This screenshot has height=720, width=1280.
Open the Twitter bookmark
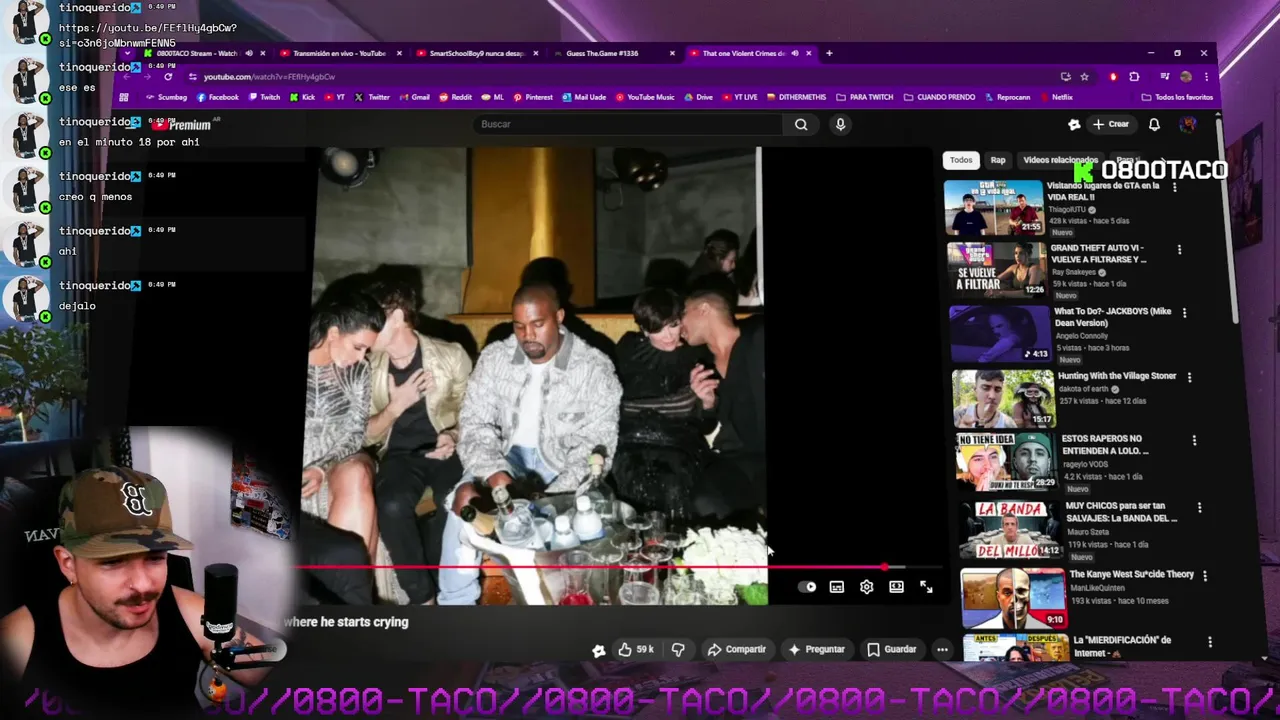[372, 97]
